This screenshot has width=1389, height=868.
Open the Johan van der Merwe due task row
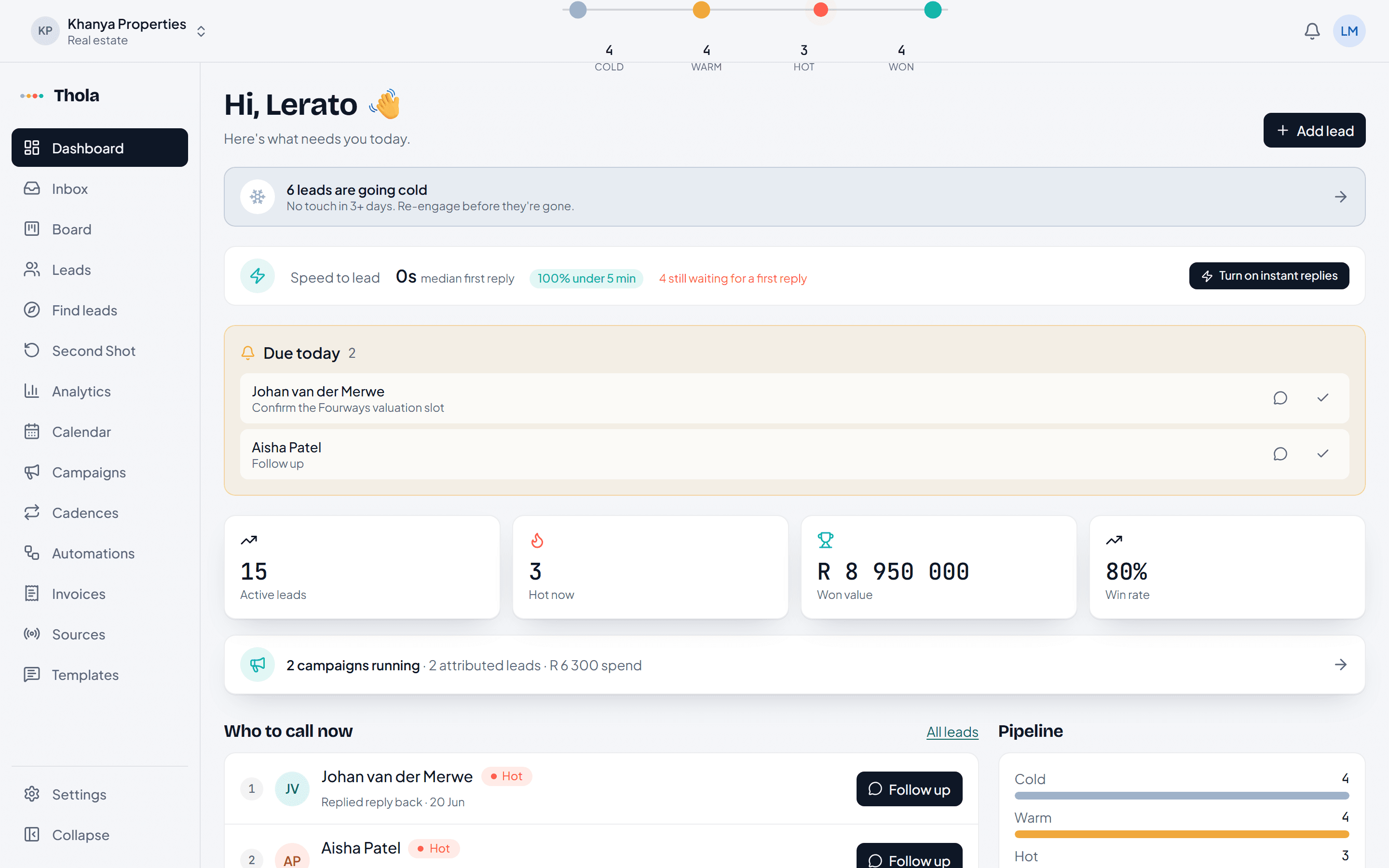click(x=794, y=398)
